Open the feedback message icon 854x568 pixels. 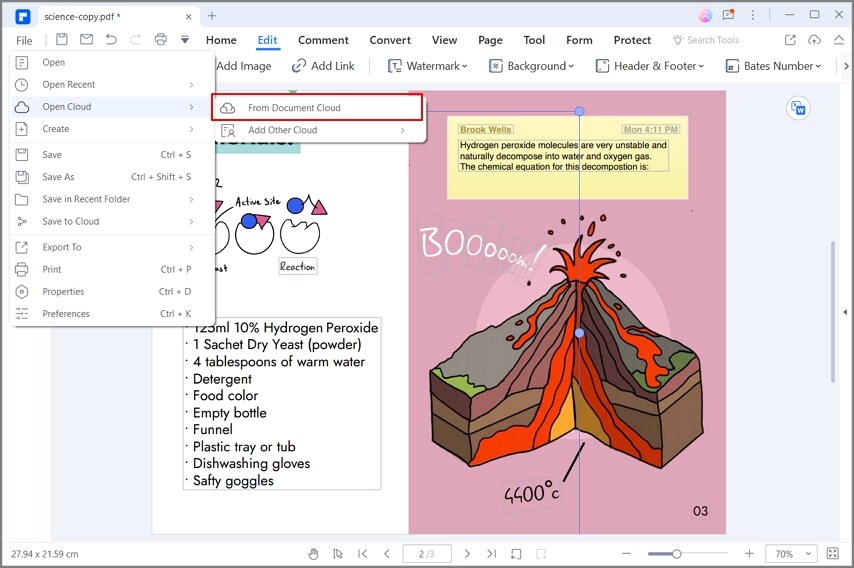(728, 15)
